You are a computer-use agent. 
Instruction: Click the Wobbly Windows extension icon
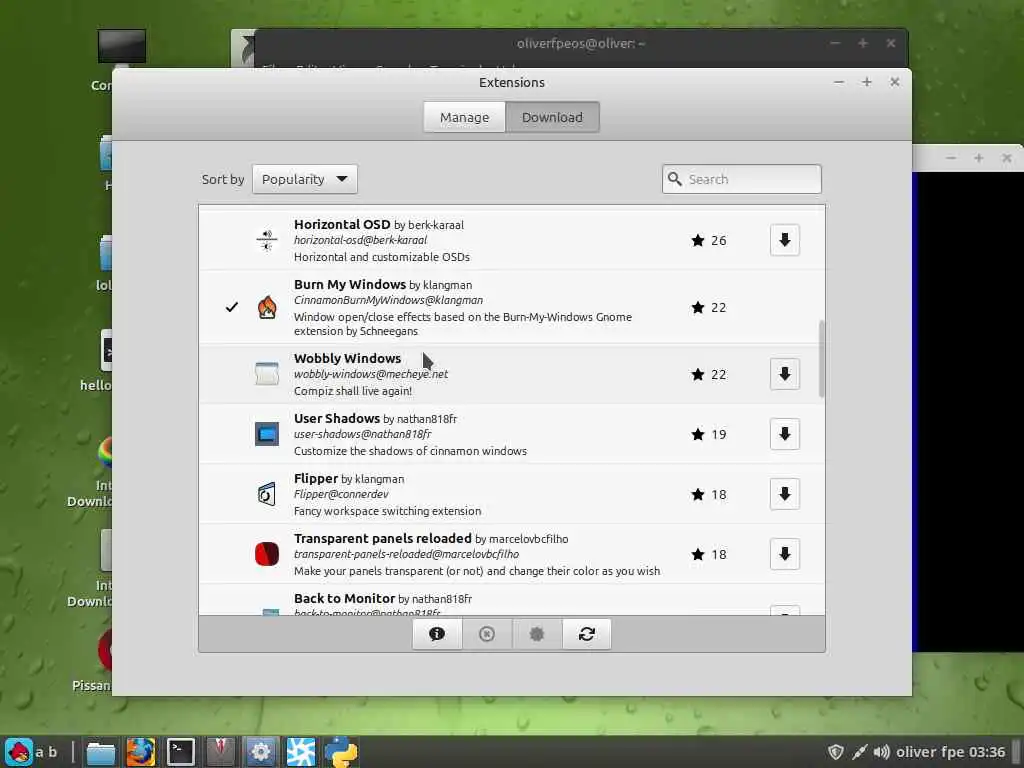[x=266, y=374]
